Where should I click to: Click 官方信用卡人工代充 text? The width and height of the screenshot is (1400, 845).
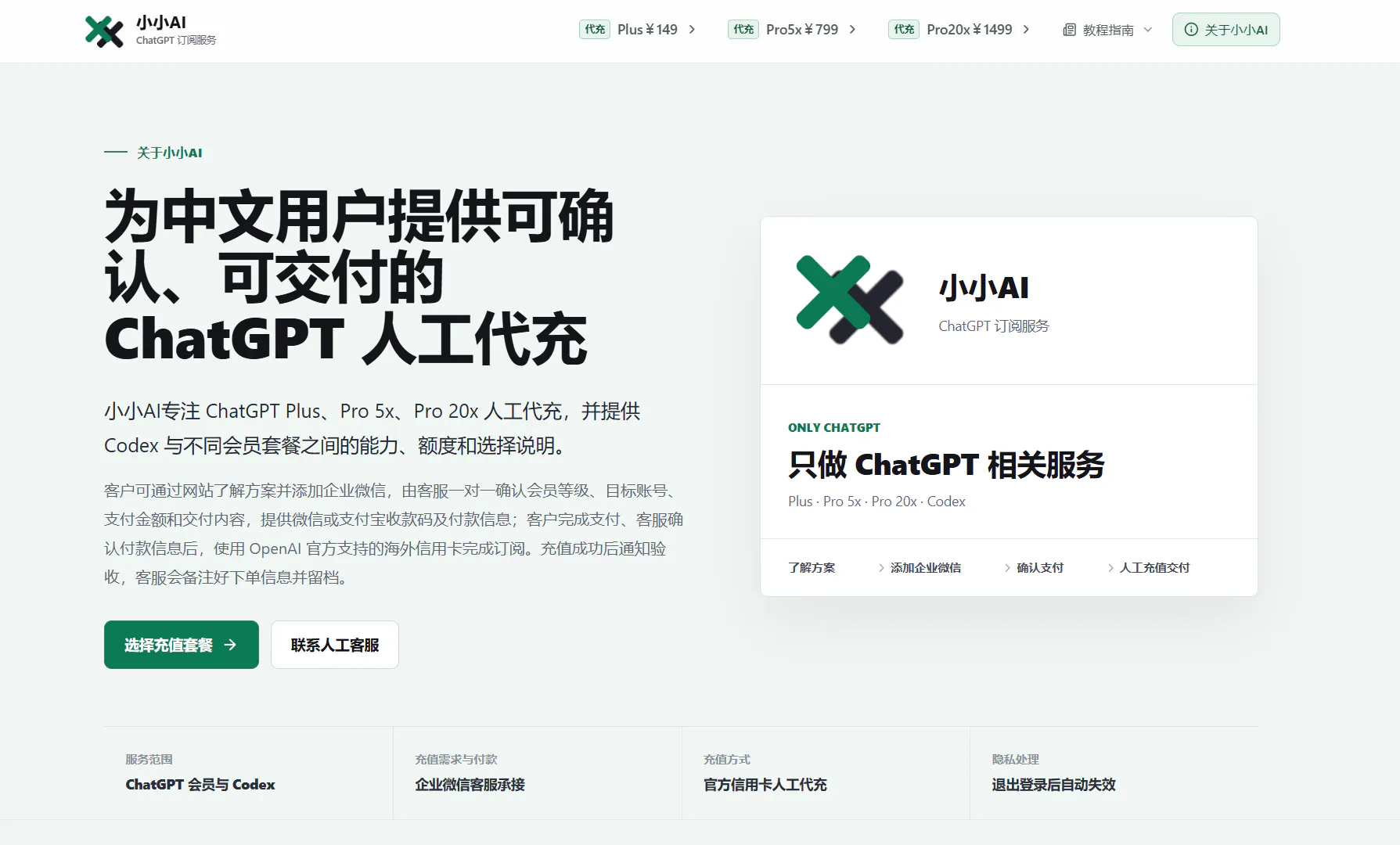pyautogui.click(x=765, y=785)
